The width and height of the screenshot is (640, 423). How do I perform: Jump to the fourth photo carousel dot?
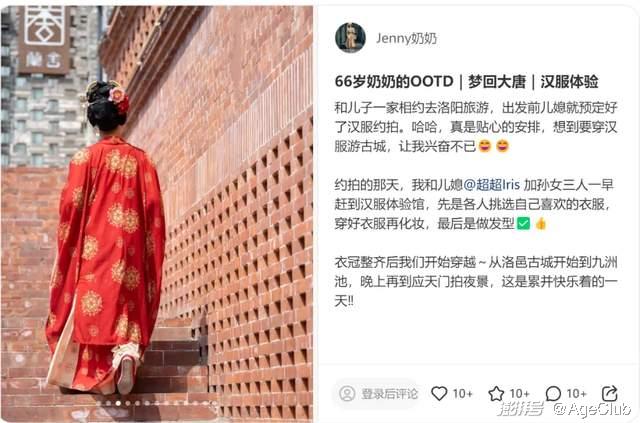128,403
